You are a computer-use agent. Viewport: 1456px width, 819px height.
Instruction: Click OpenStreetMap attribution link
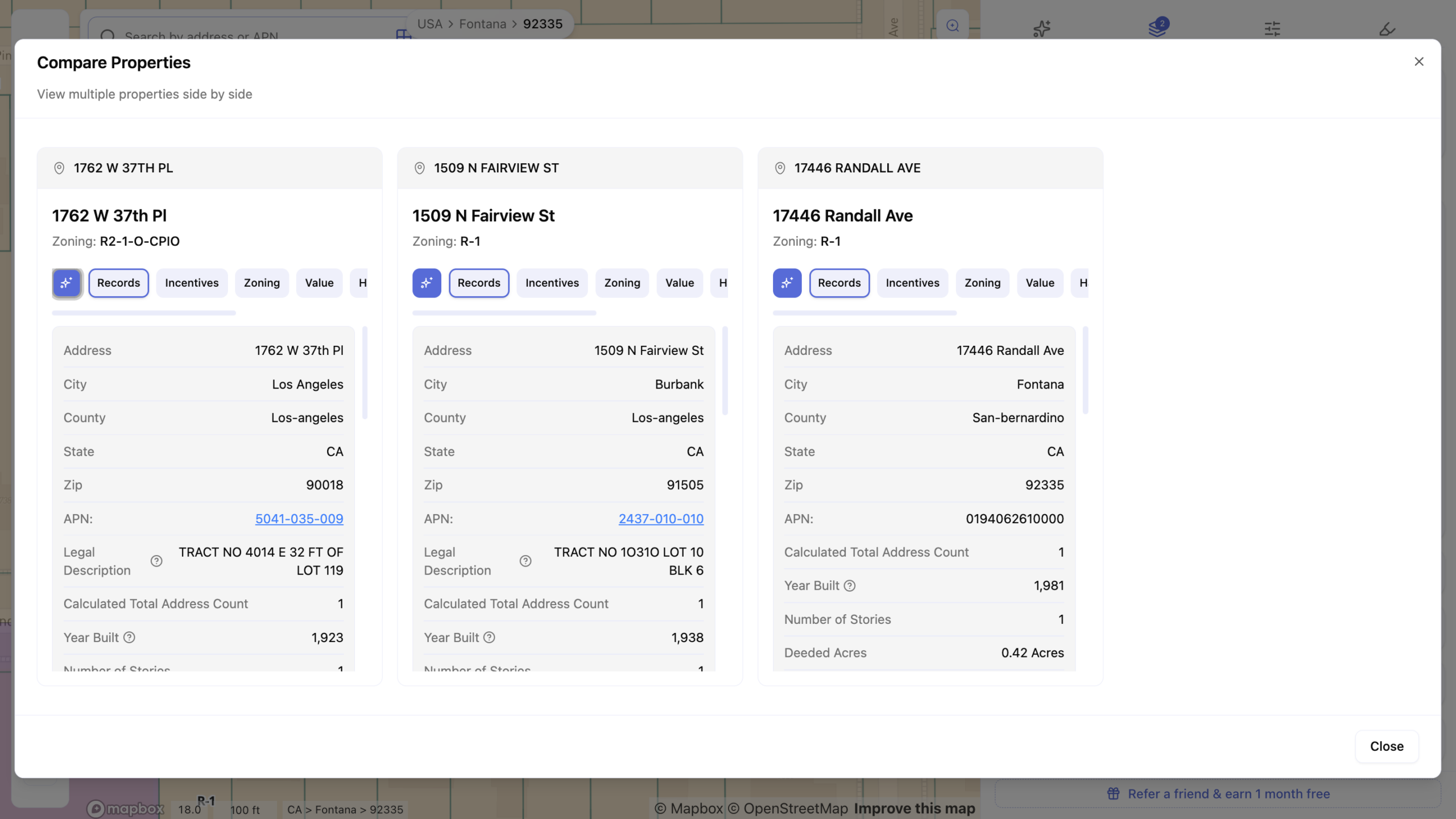coord(788,808)
